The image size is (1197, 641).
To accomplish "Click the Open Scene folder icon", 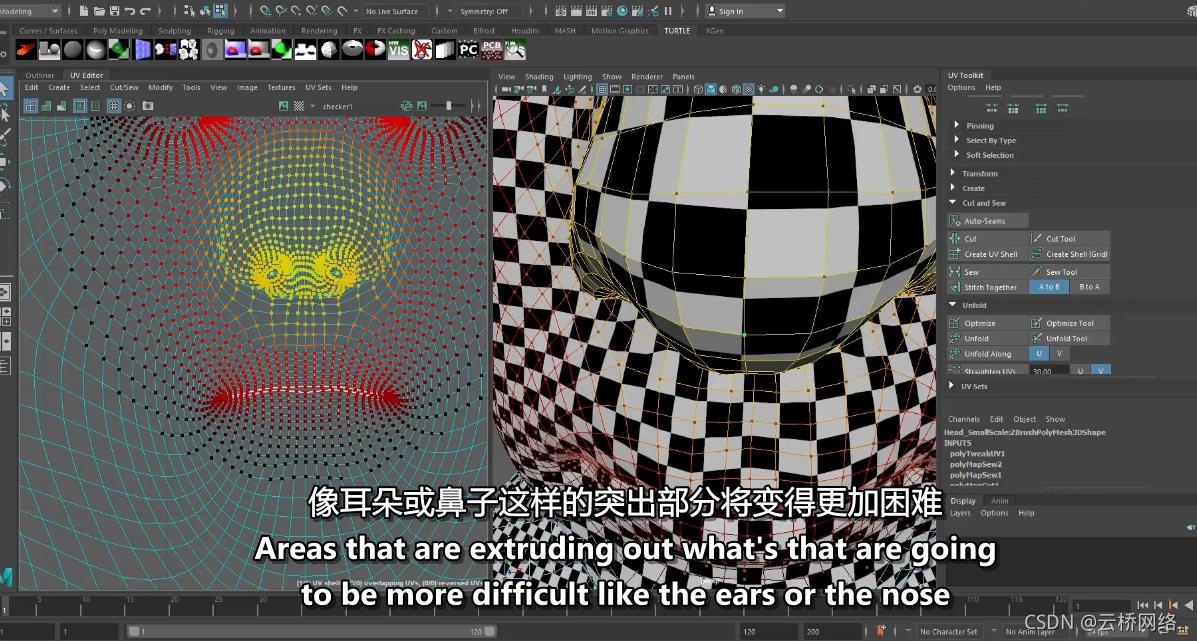I will (99, 11).
